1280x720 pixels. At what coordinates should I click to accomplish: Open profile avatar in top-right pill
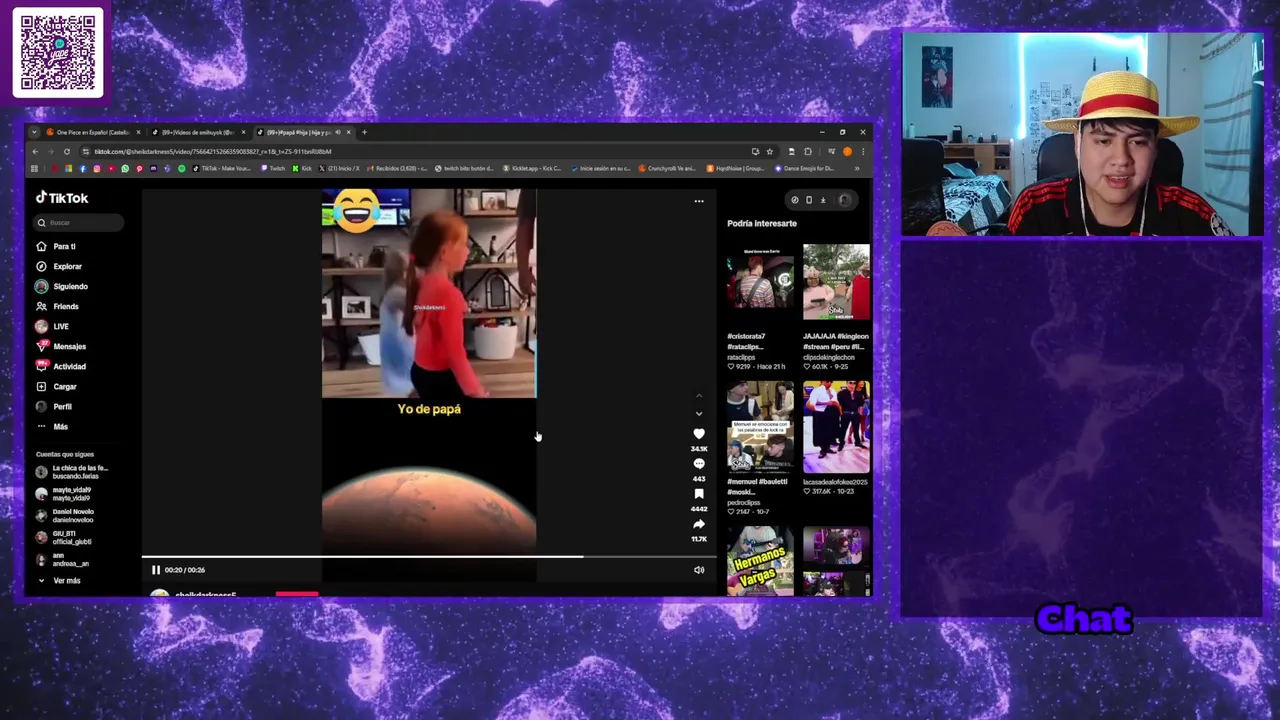(844, 200)
